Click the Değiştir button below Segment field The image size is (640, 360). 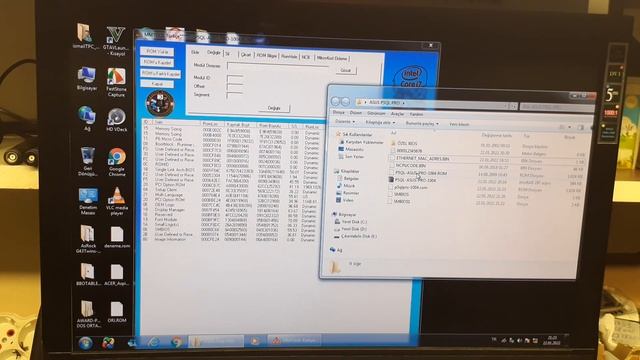274,108
